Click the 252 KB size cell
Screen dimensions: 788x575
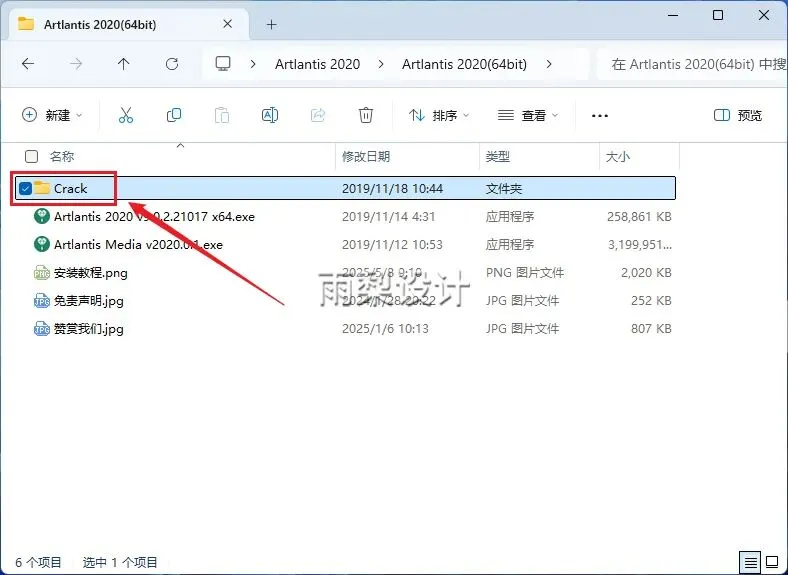point(651,301)
